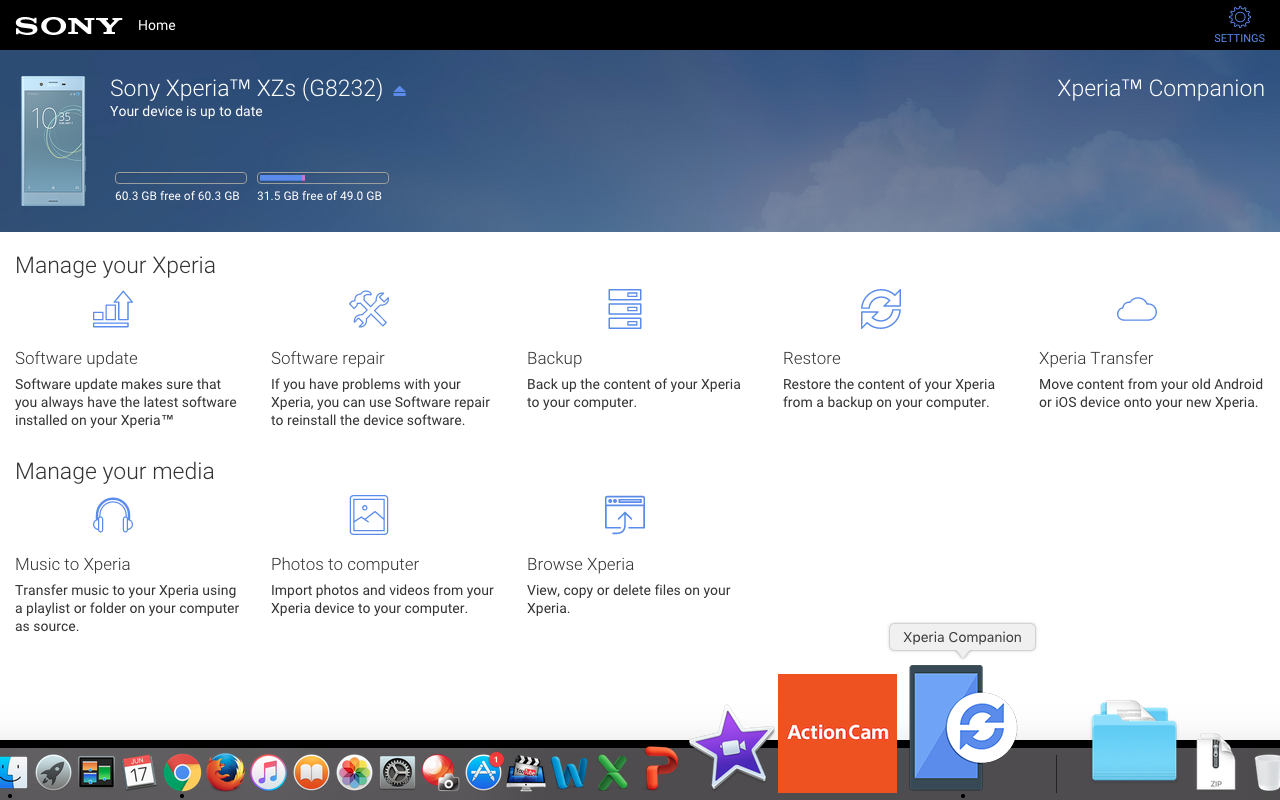Click the Restore arrows icon
Viewport: 1280px width, 800px height.
(881, 309)
